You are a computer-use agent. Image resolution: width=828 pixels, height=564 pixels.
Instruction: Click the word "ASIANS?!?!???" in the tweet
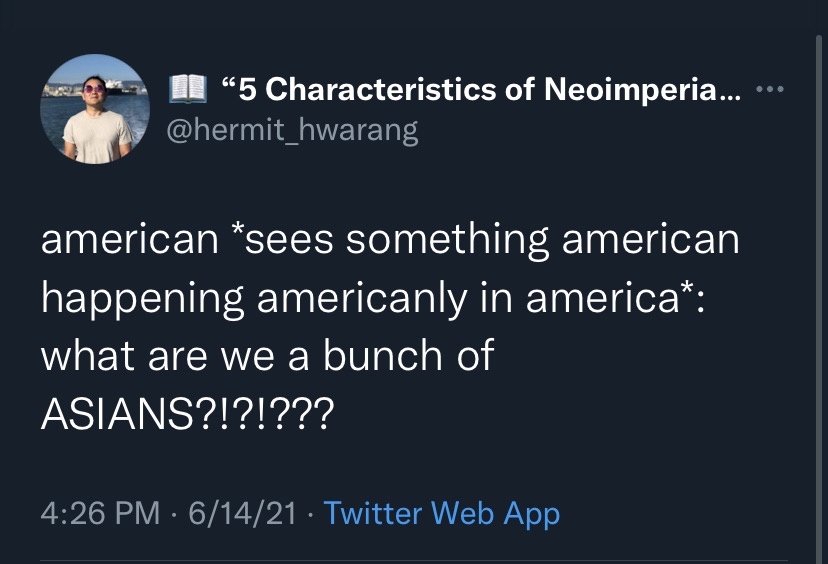coord(186,413)
